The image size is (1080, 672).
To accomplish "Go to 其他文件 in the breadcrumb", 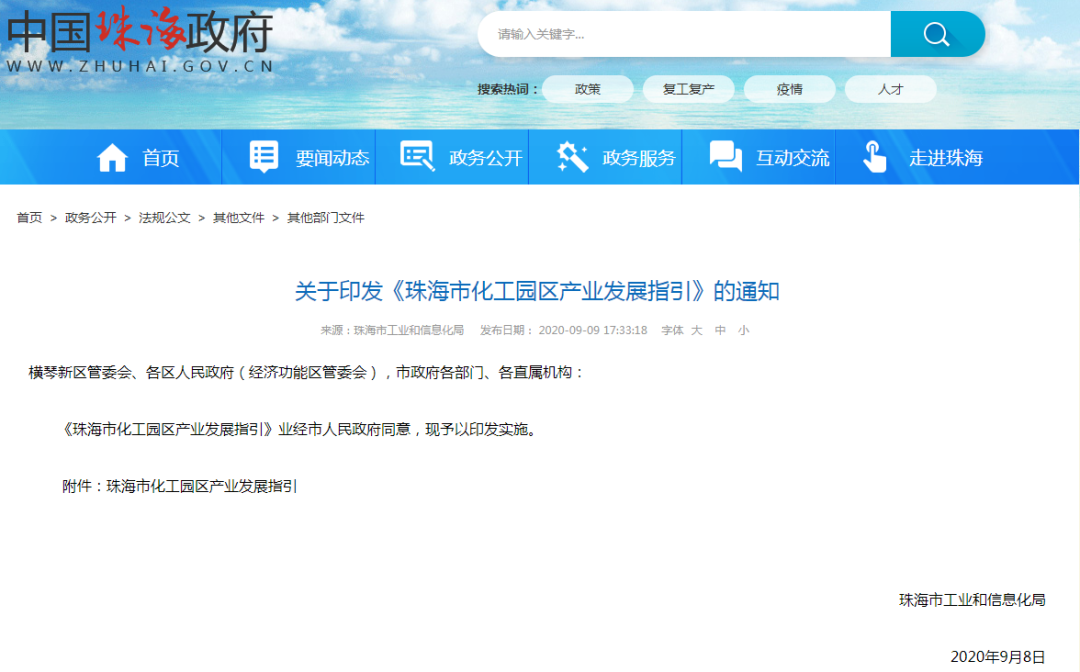I will click(238, 218).
